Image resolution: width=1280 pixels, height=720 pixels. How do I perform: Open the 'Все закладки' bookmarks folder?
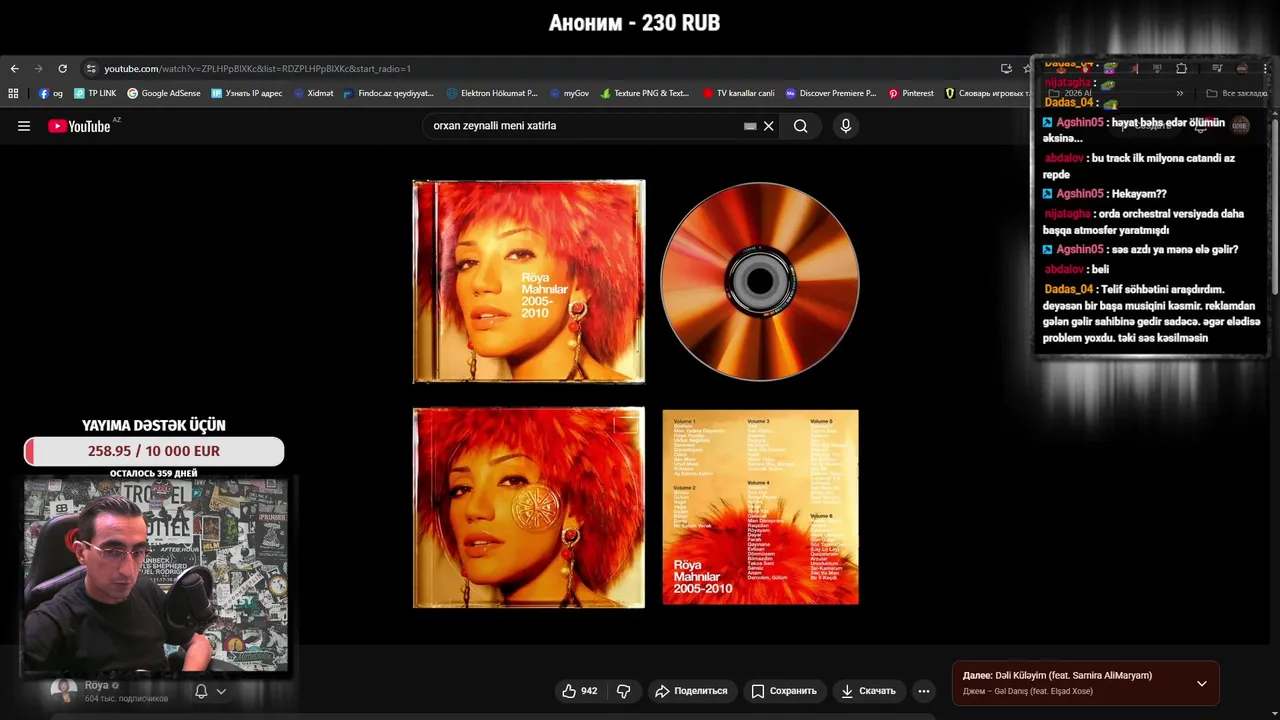point(1237,93)
